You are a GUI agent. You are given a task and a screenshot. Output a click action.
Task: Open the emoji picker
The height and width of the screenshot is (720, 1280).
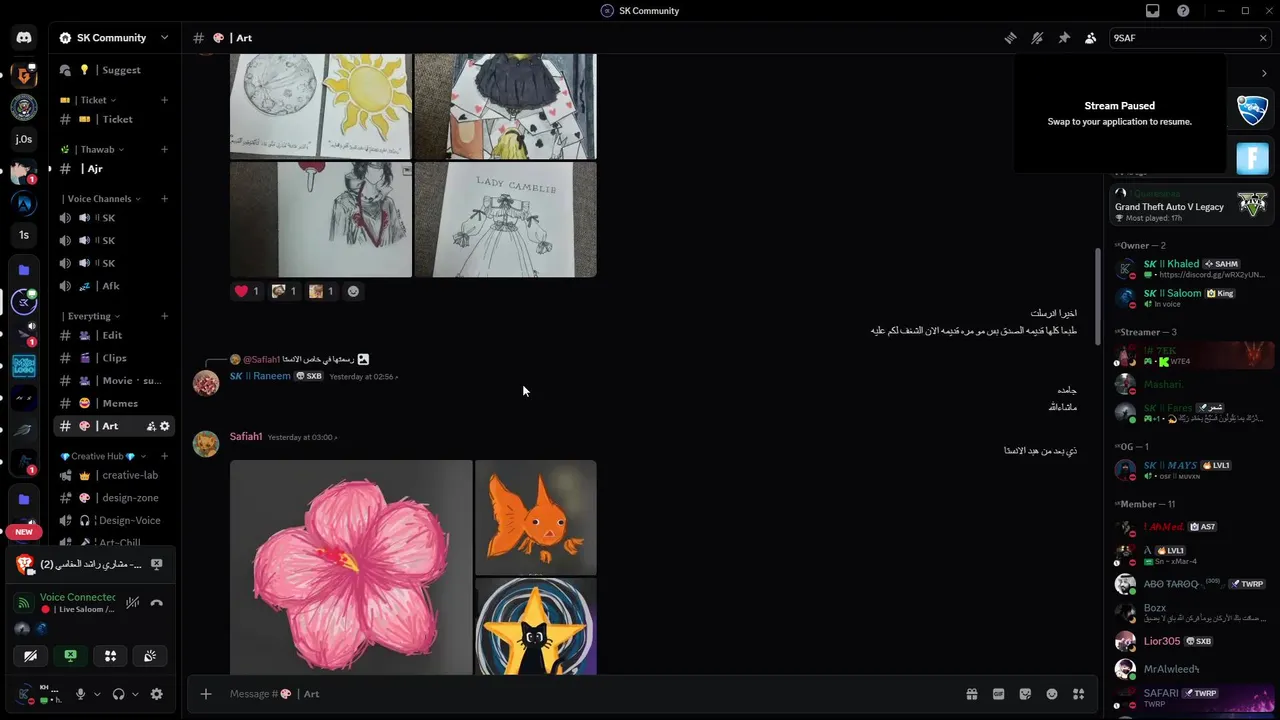pyautogui.click(x=1052, y=694)
